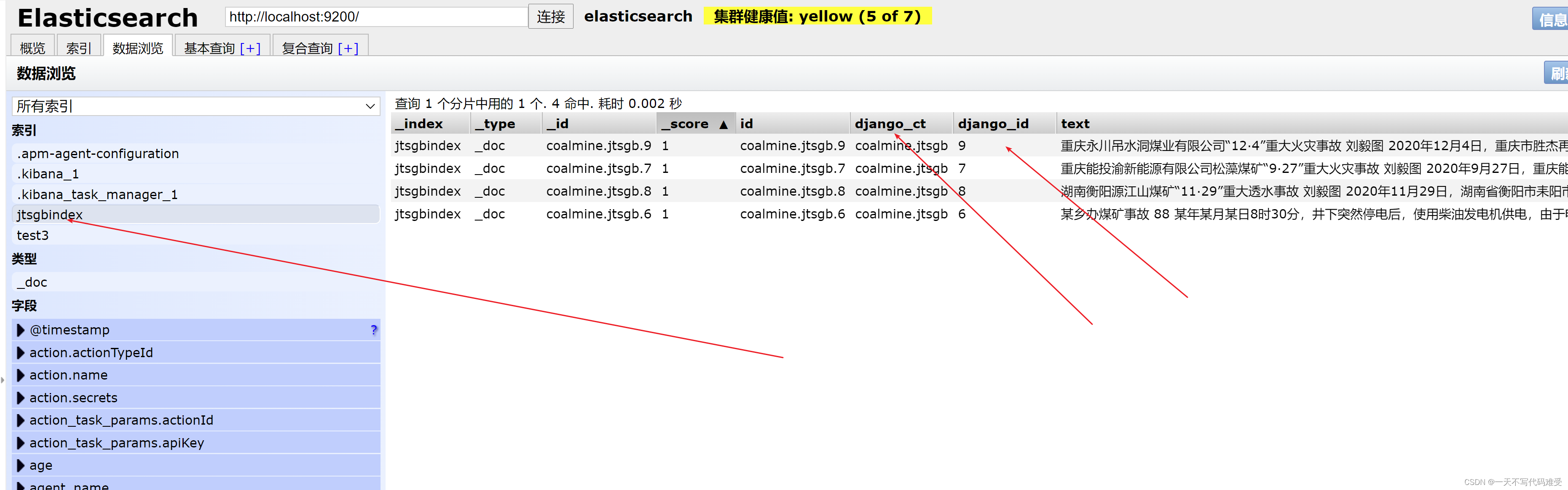Sort by the django_id column header

[1005, 124]
